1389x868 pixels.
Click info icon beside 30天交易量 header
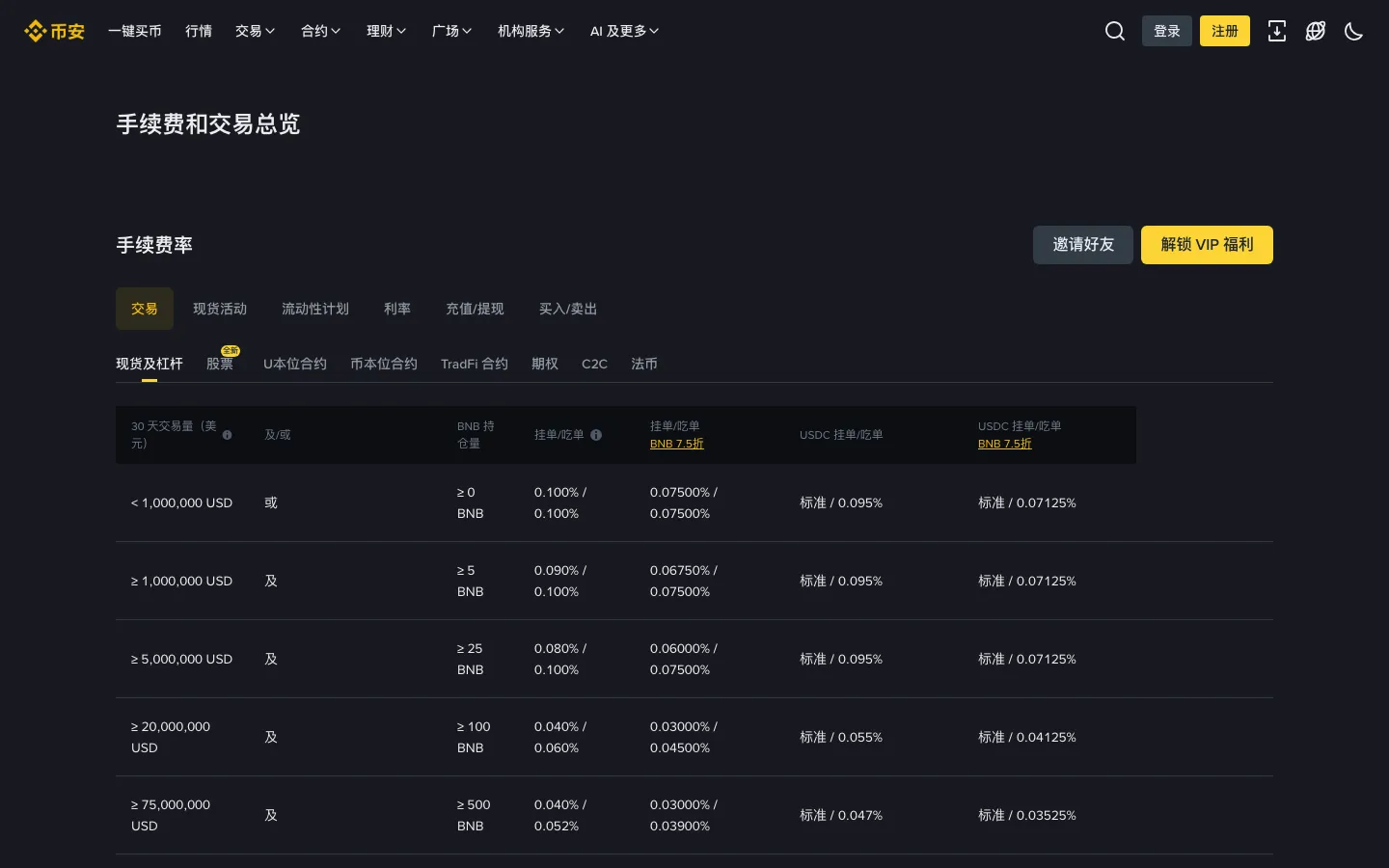[228, 435]
